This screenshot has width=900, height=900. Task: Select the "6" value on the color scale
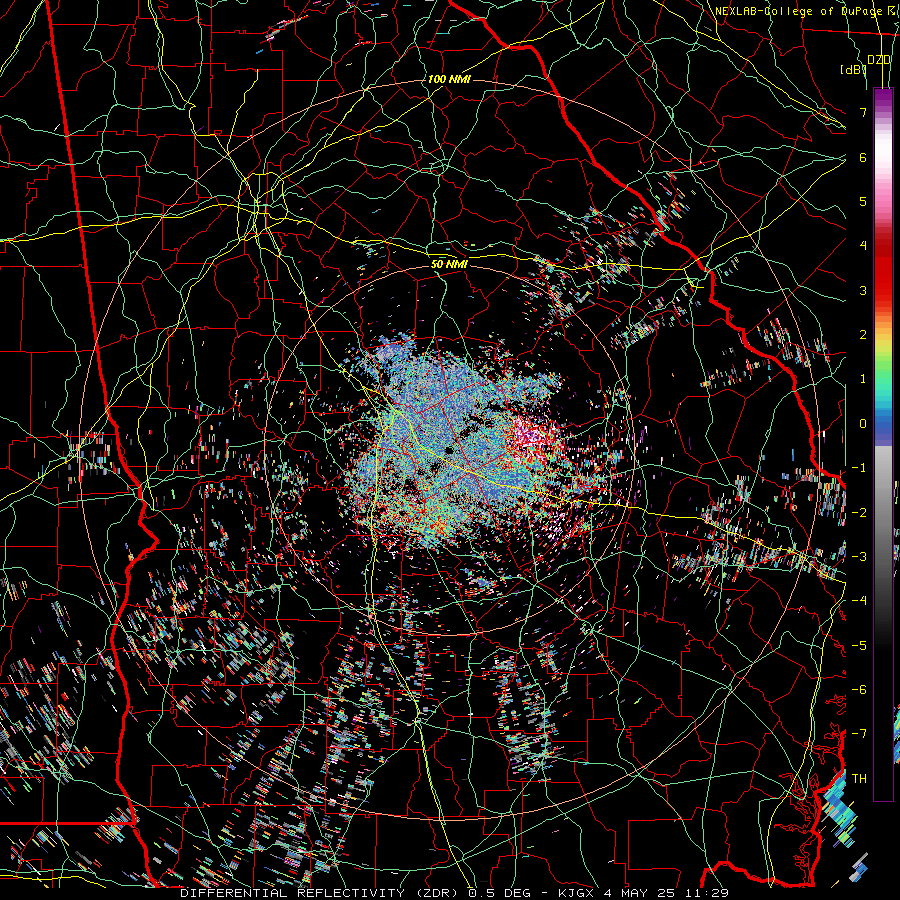pyautogui.click(x=863, y=157)
